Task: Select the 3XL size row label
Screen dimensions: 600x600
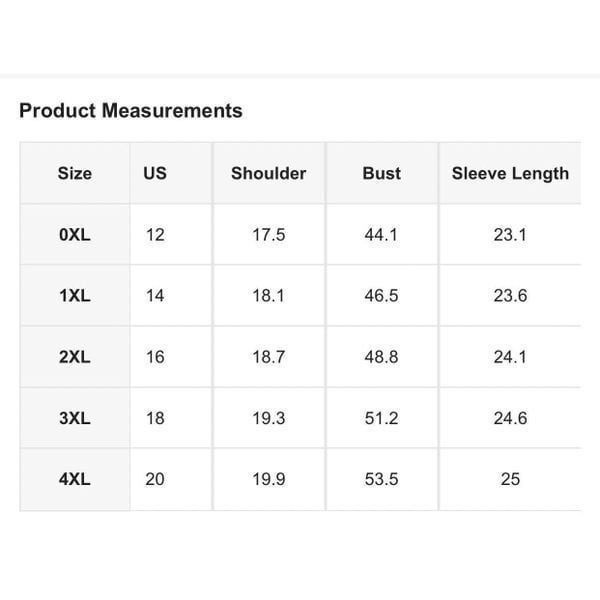Action: click(75, 418)
